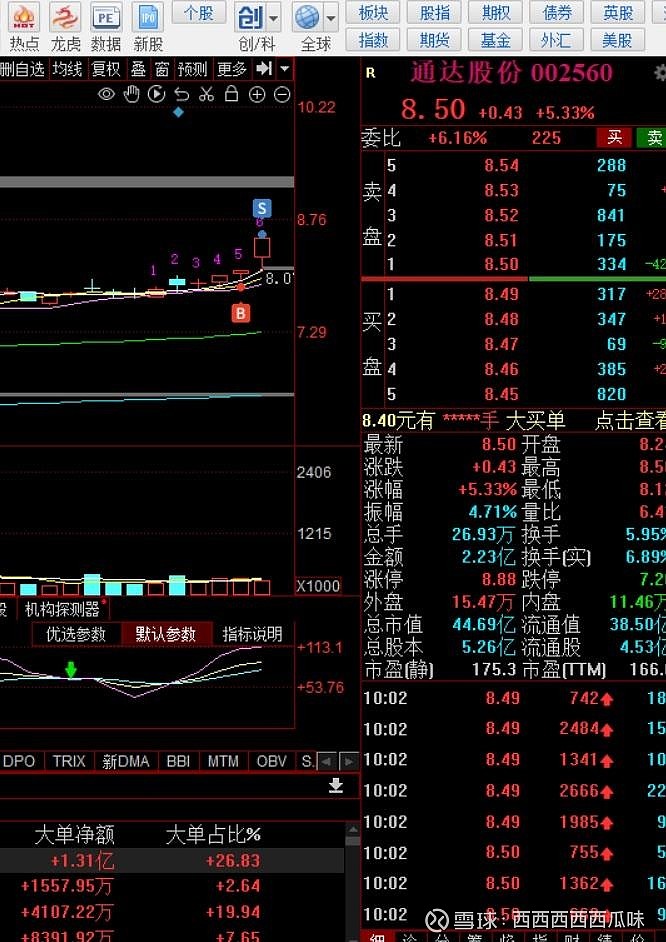Viewport: 666px width, 942px height.
Task: Toggle 预测 forecast option
Action: (192, 69)
